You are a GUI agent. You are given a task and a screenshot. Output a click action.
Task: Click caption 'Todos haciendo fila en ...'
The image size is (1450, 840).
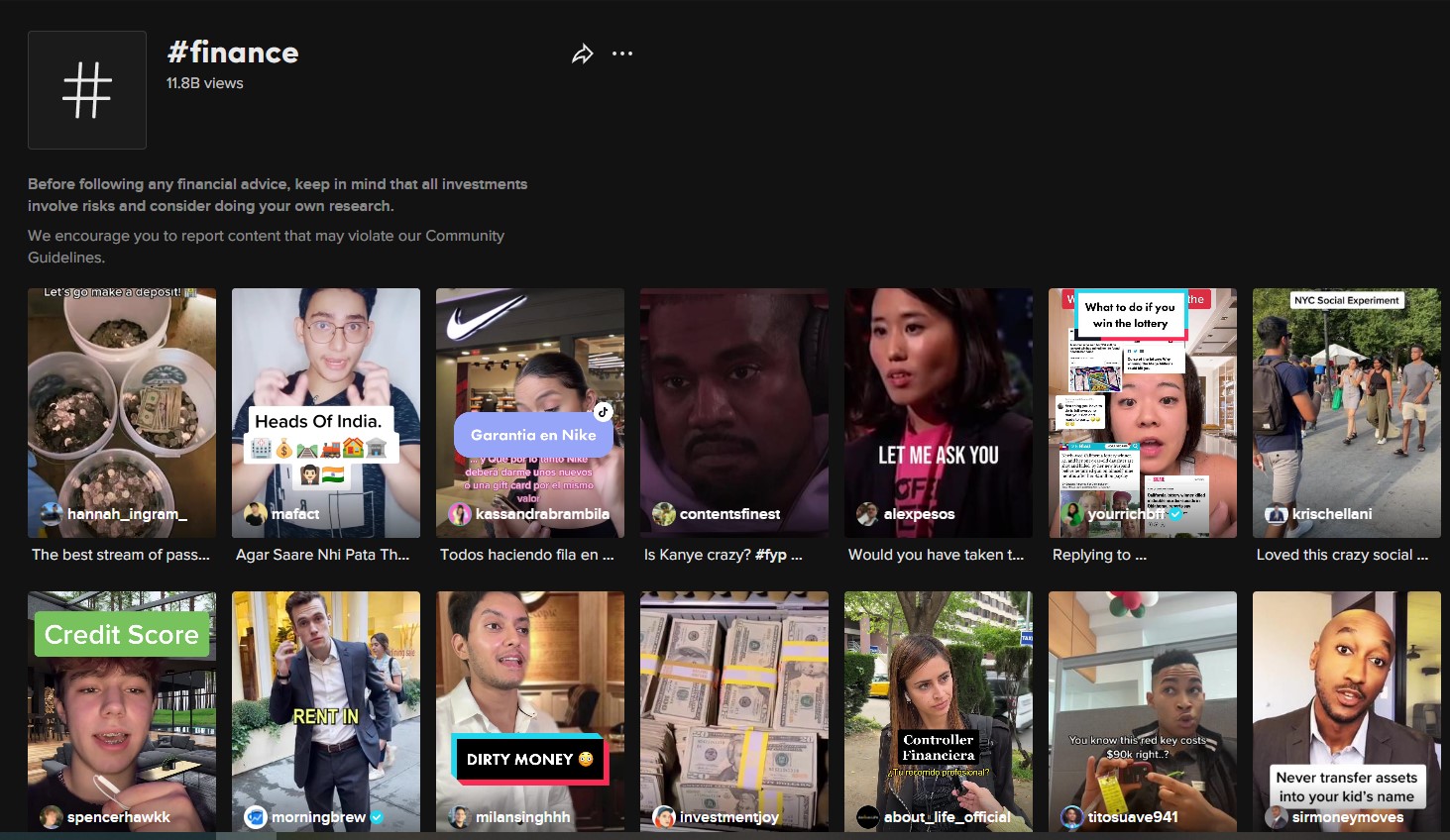pos(527,555)
